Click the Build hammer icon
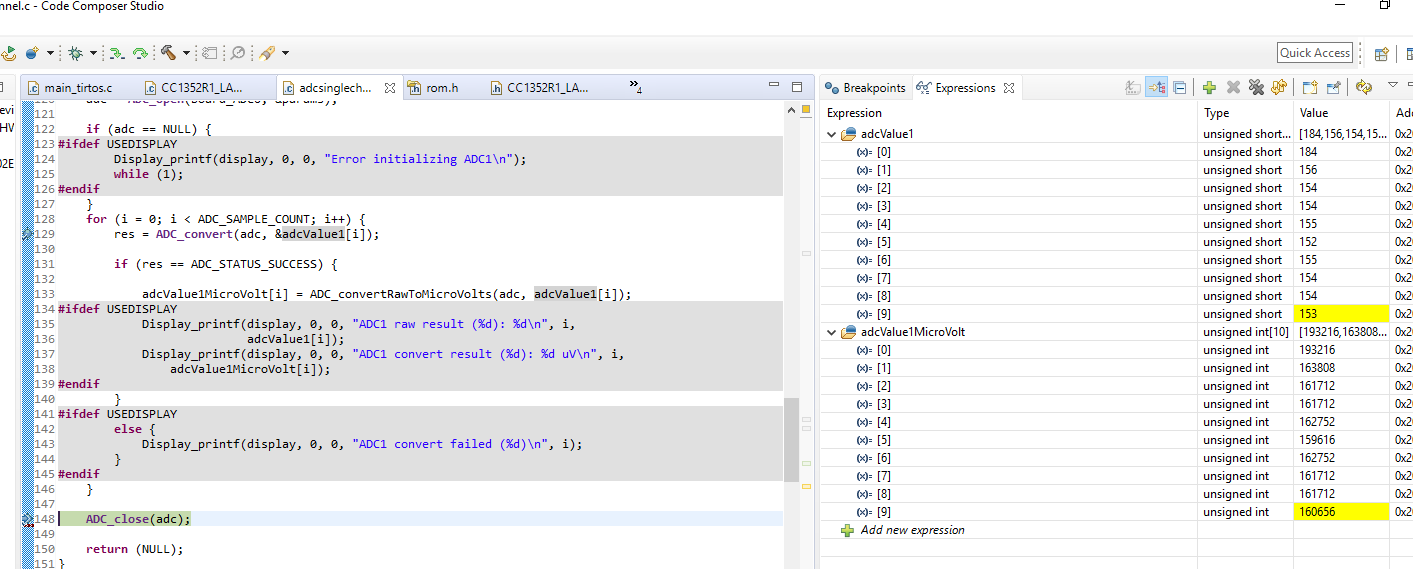Screen dimensions: 1413x569 coord(168,53)
